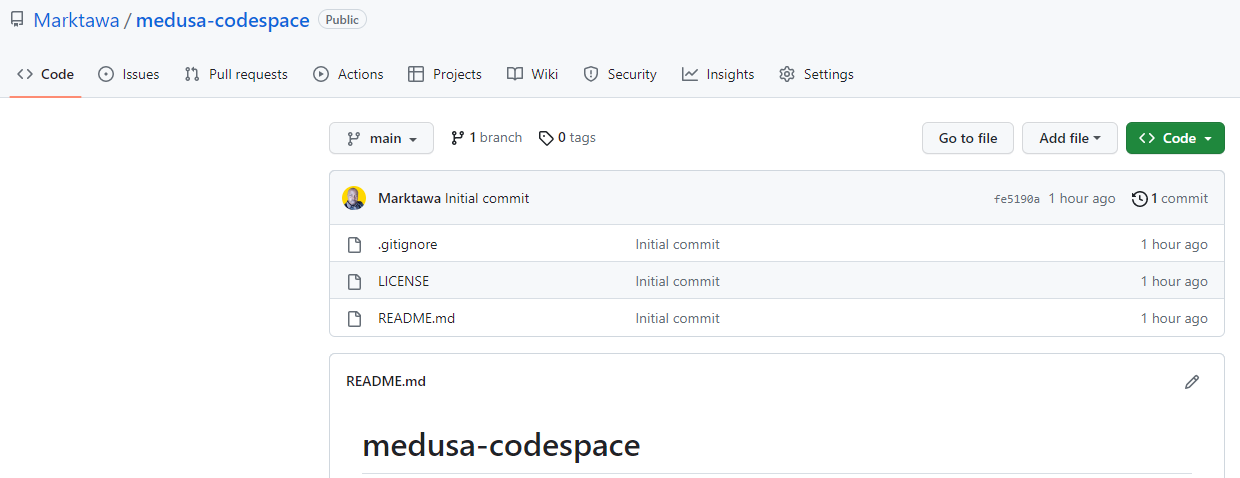
Task: Open the Wiki tab
Action: pyautogui.click(x=532, y=74)
